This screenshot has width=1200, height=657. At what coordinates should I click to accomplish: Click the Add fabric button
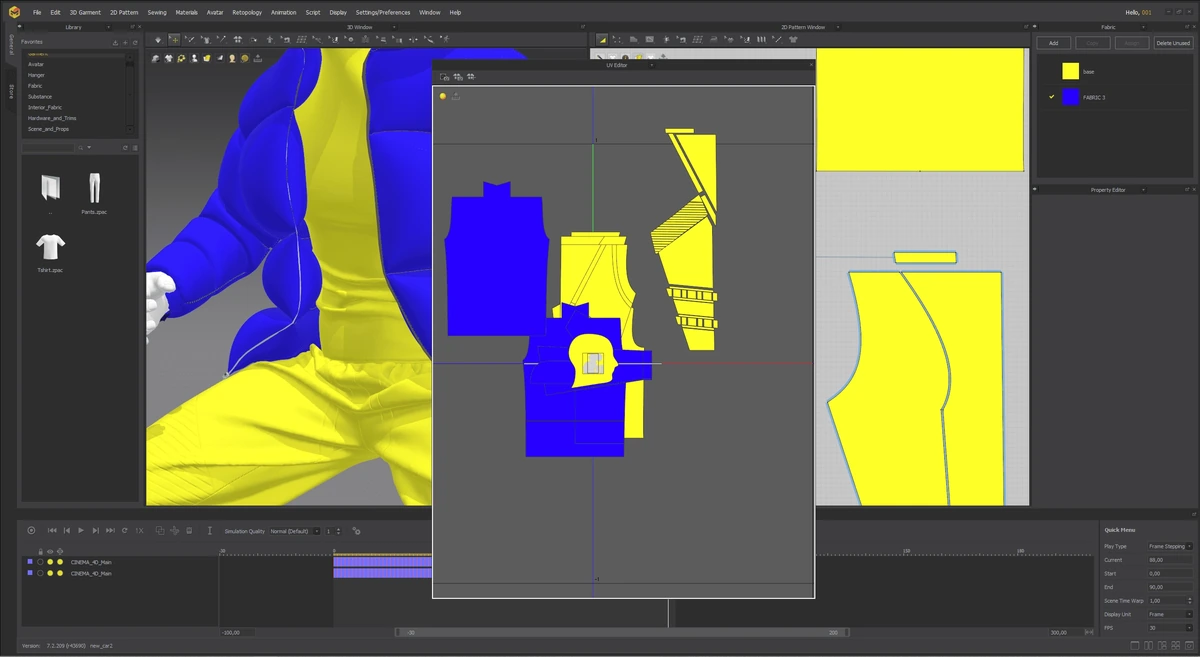point(1053,43)
